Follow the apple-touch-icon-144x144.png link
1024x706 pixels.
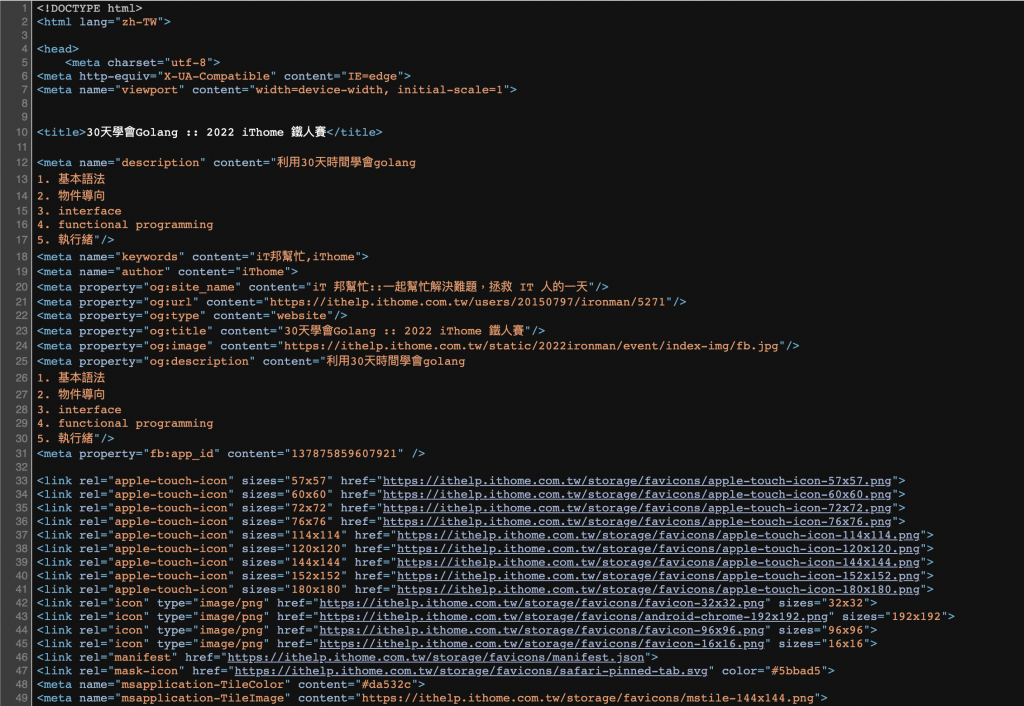[658, 562]
